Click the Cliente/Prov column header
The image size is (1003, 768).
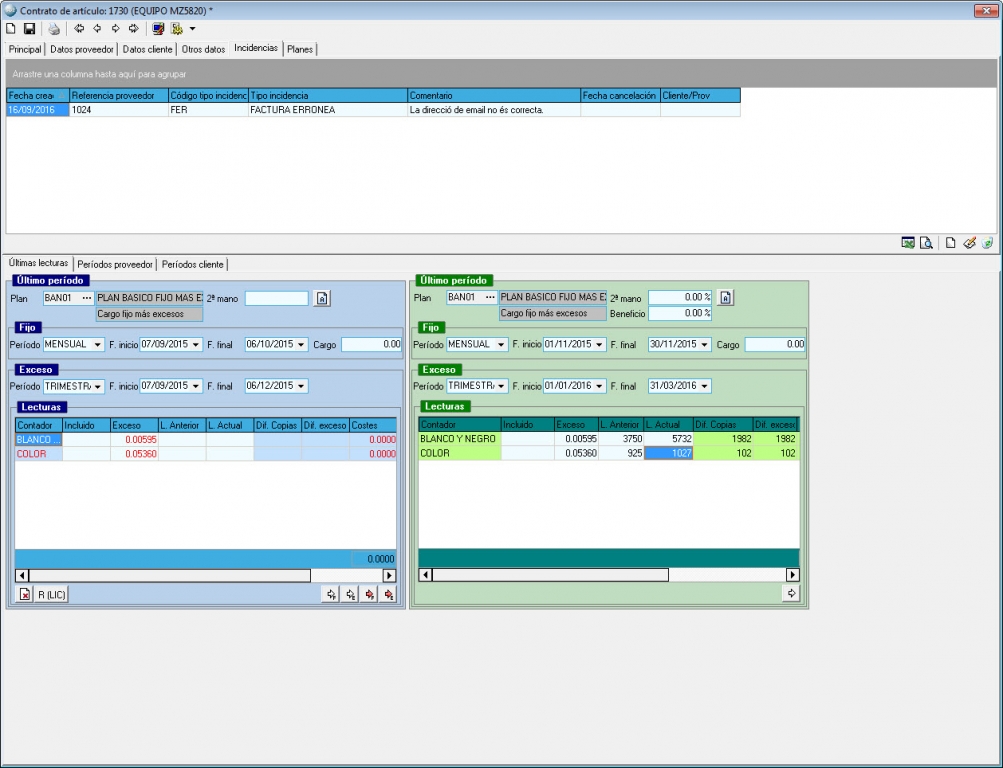700,96
